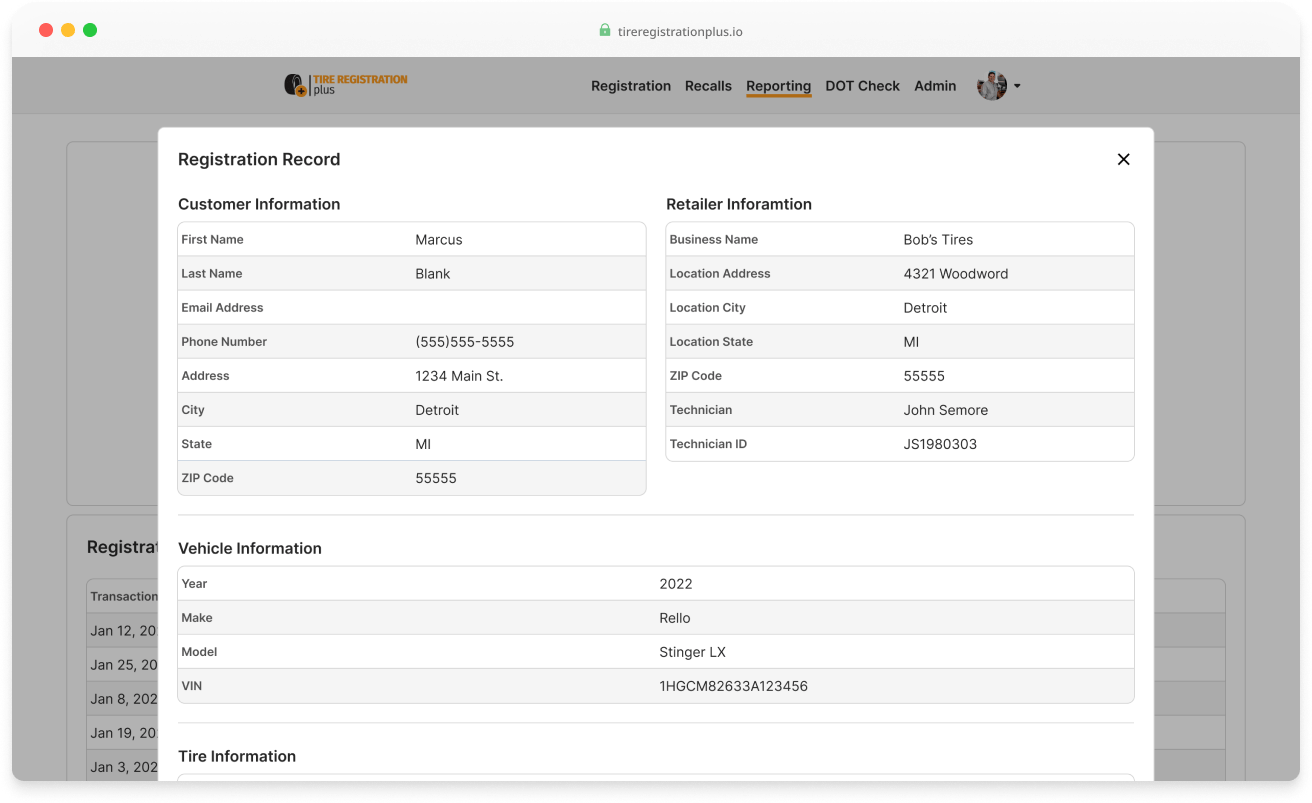Viewport: 1312px width, 803px height.
Task: Open the Recalls section
Action: click(x=708, y=86)
